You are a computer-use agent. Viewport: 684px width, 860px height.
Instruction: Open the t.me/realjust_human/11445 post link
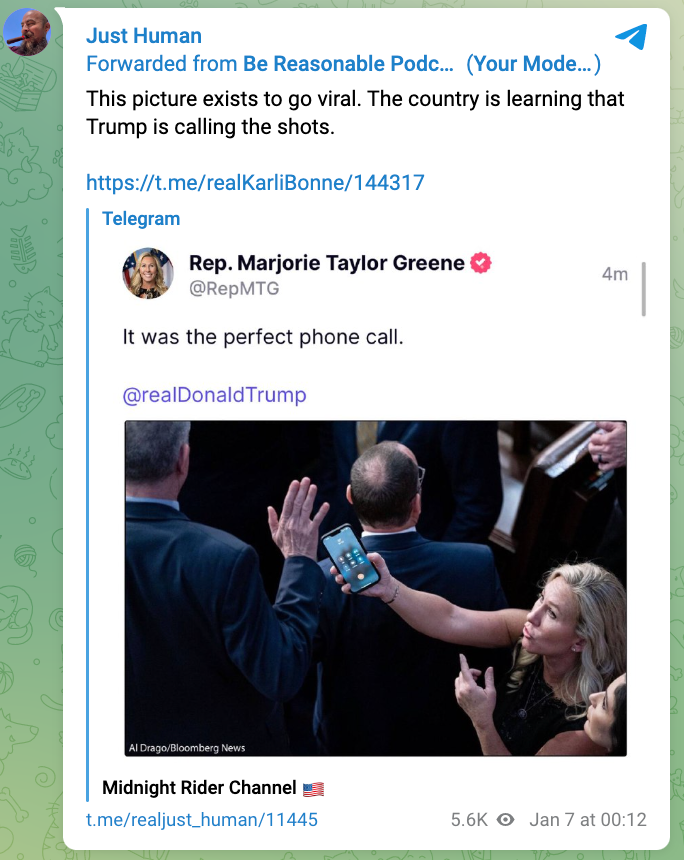[x=202, y=820]
